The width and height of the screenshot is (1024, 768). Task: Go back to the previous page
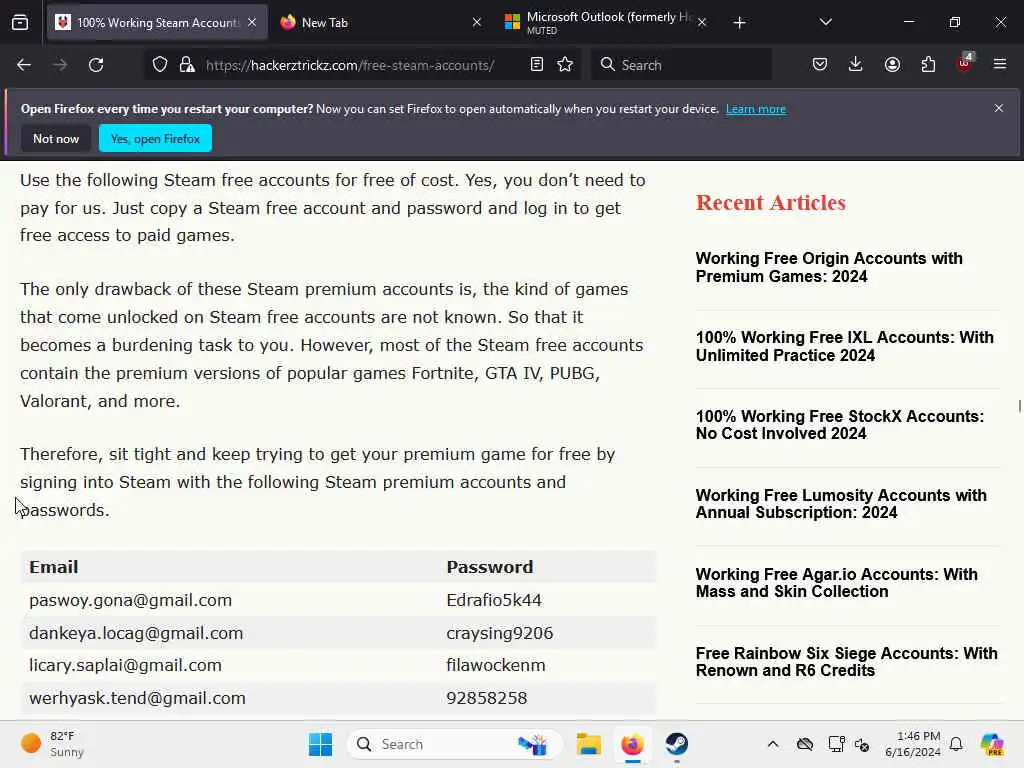(x=24, y=65)
